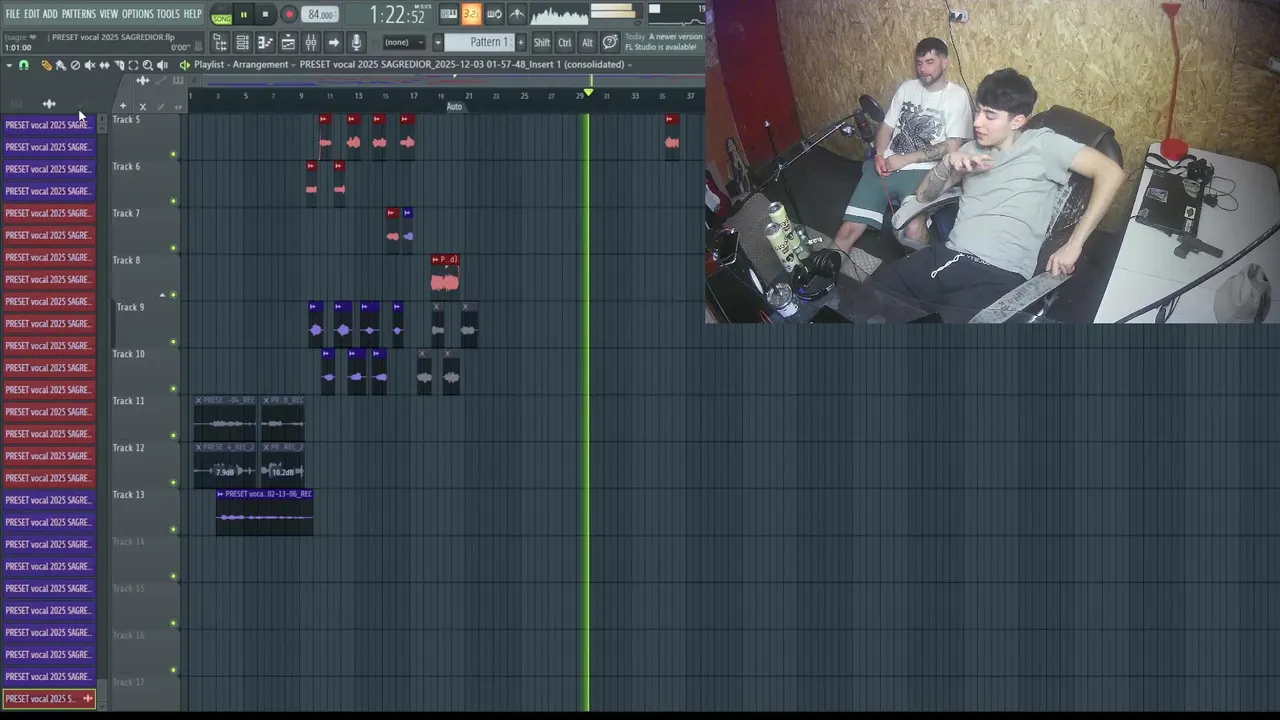Viewport: 1280px width, 720px height.
Task: Click the 84.000 tempo field
Action: [320, 14]
